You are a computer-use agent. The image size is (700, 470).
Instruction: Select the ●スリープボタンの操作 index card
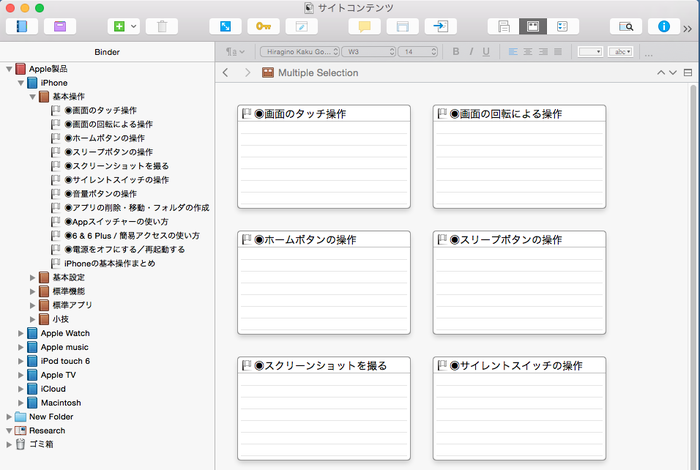(519, 282)
